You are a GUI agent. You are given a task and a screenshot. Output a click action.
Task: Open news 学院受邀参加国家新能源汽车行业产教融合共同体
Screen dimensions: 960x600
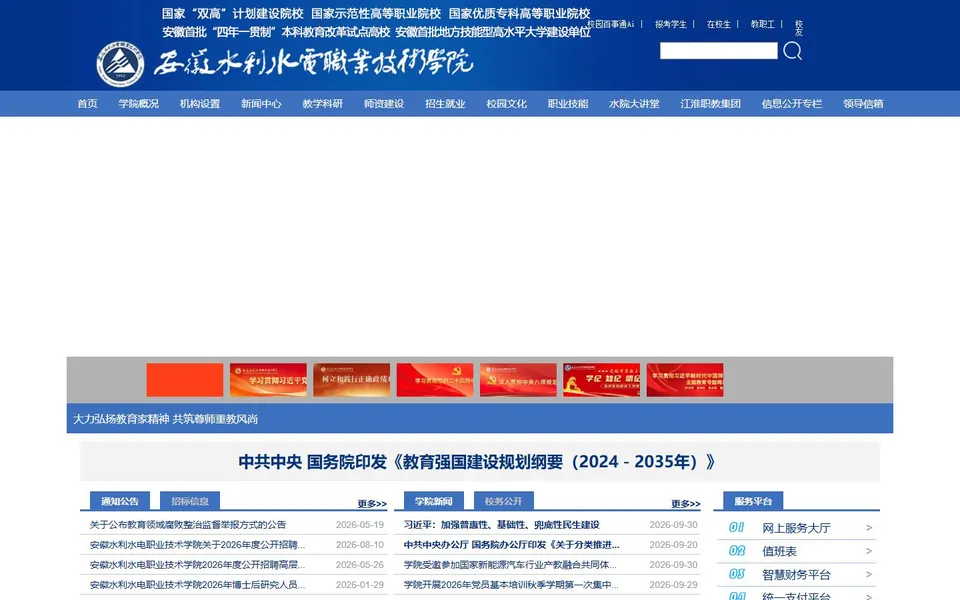510,564
